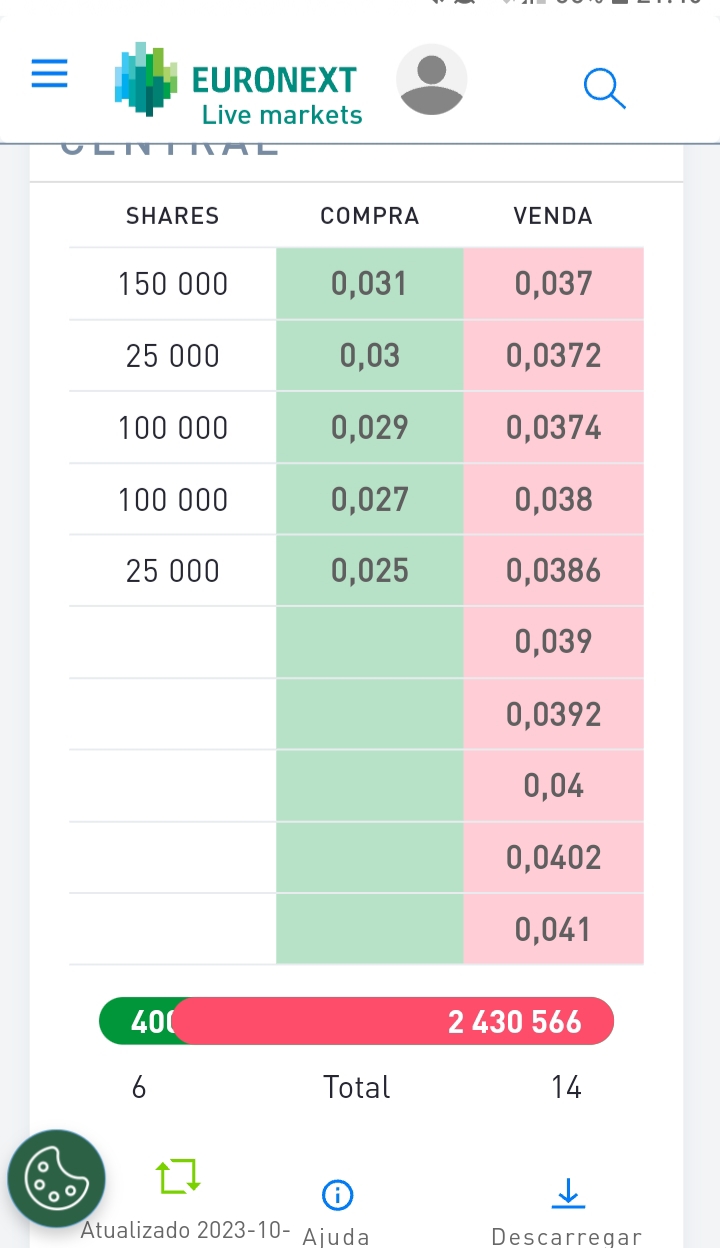This screenshot has width=720, height=1248.
Task: Click the 0,031 buy price cell
Action: point(369,284)
